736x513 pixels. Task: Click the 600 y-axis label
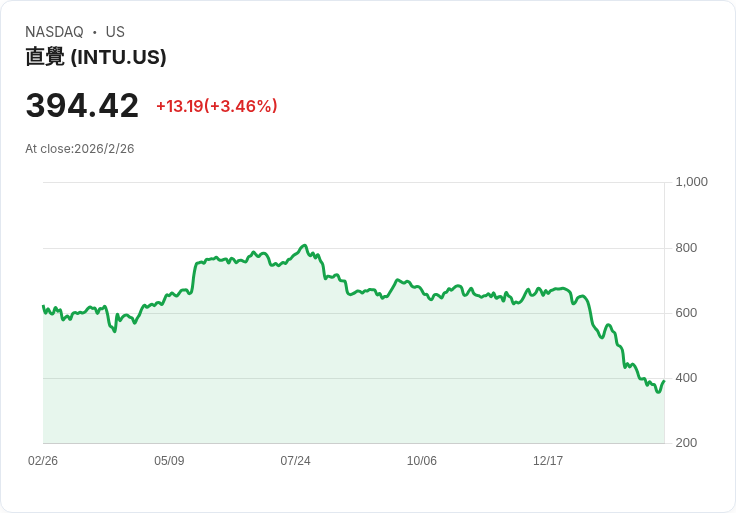(x=687, y=313)
